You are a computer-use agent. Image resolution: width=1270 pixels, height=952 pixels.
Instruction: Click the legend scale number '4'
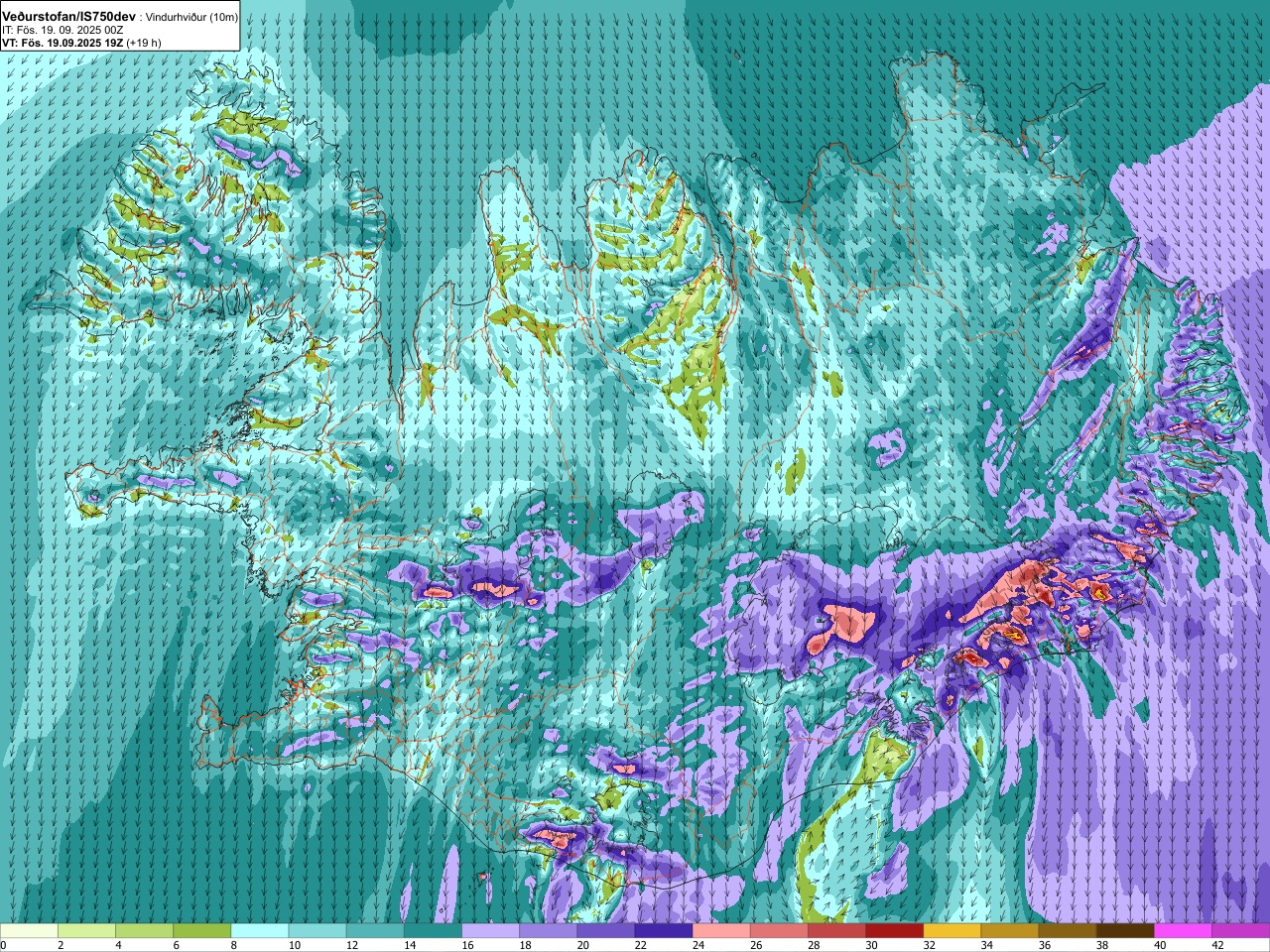119,945
